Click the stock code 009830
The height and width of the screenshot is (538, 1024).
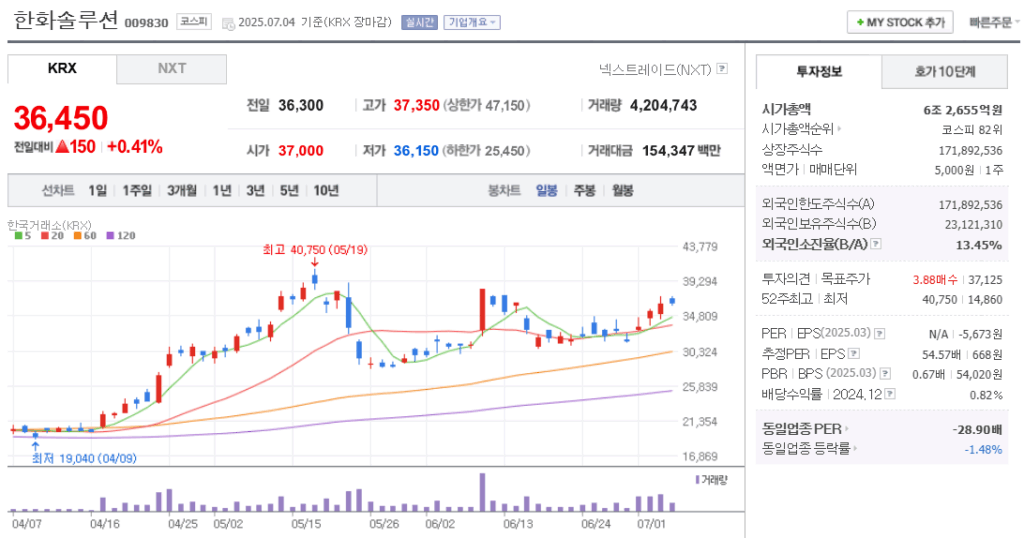[x=146, y=23]
